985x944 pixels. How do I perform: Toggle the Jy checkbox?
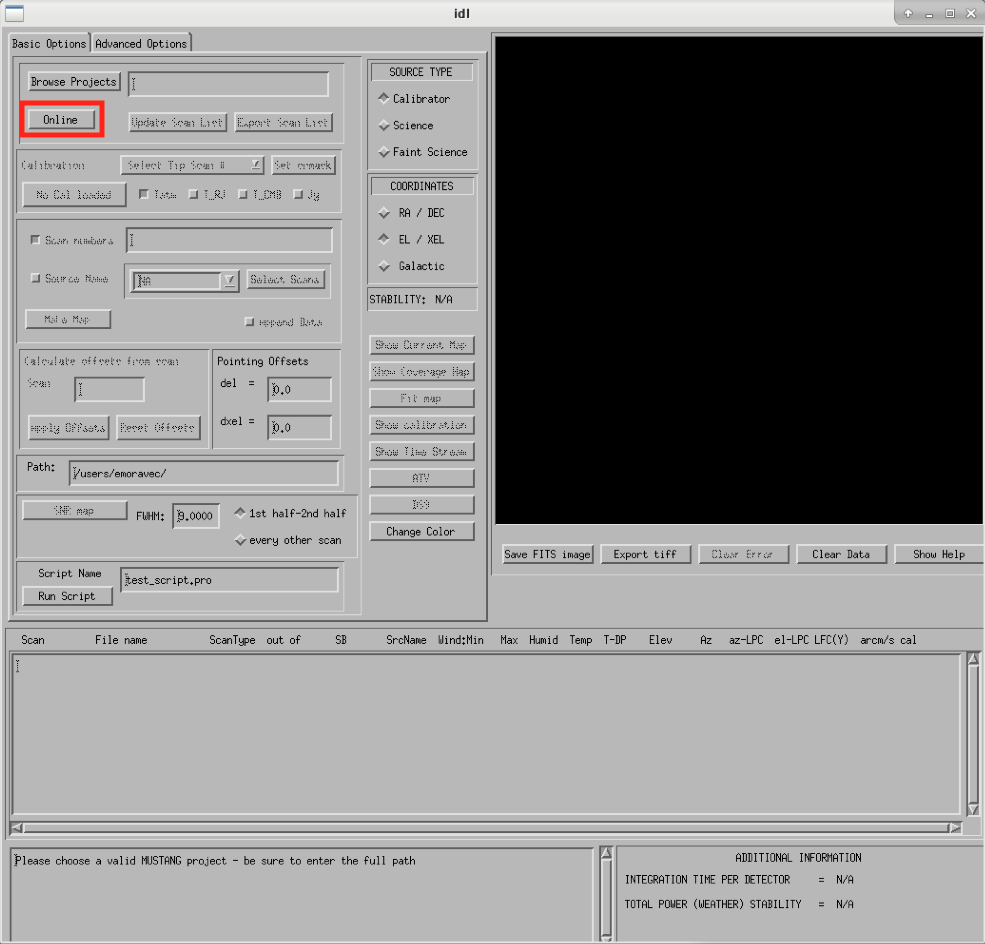tap(298, 195)
